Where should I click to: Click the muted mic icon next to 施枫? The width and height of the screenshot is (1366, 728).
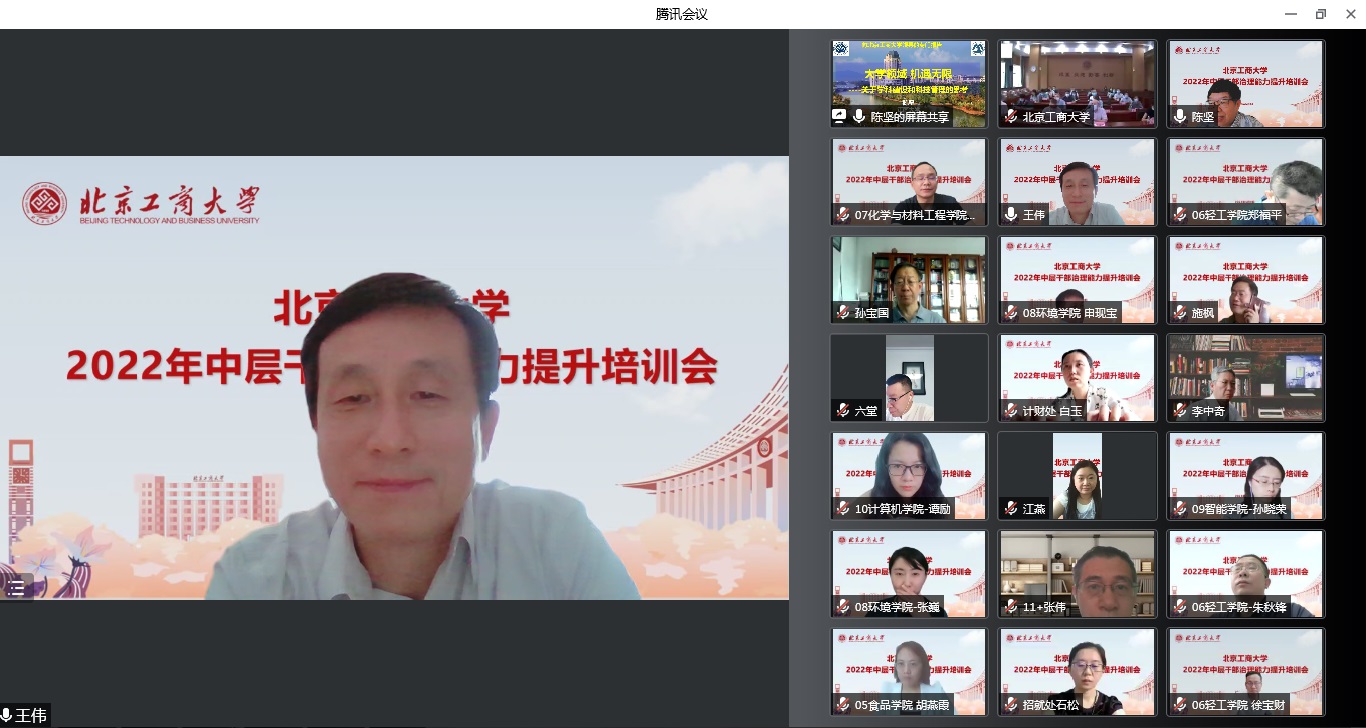[1179, 313]
